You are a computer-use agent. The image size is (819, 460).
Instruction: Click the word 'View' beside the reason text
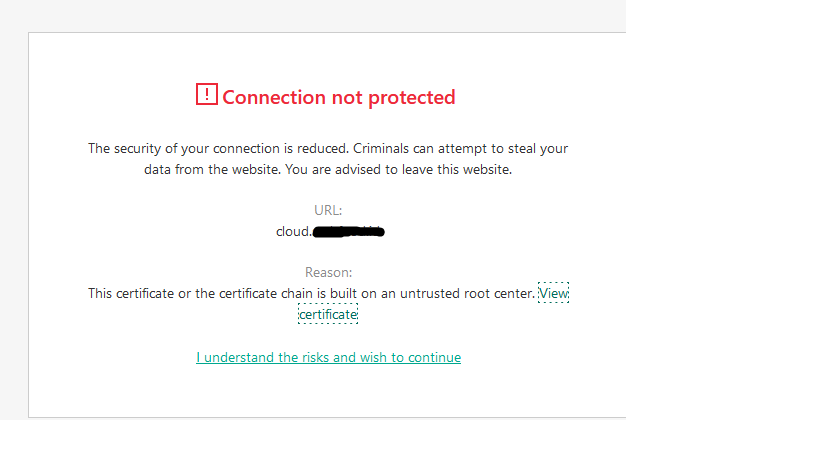click(553, 293)
